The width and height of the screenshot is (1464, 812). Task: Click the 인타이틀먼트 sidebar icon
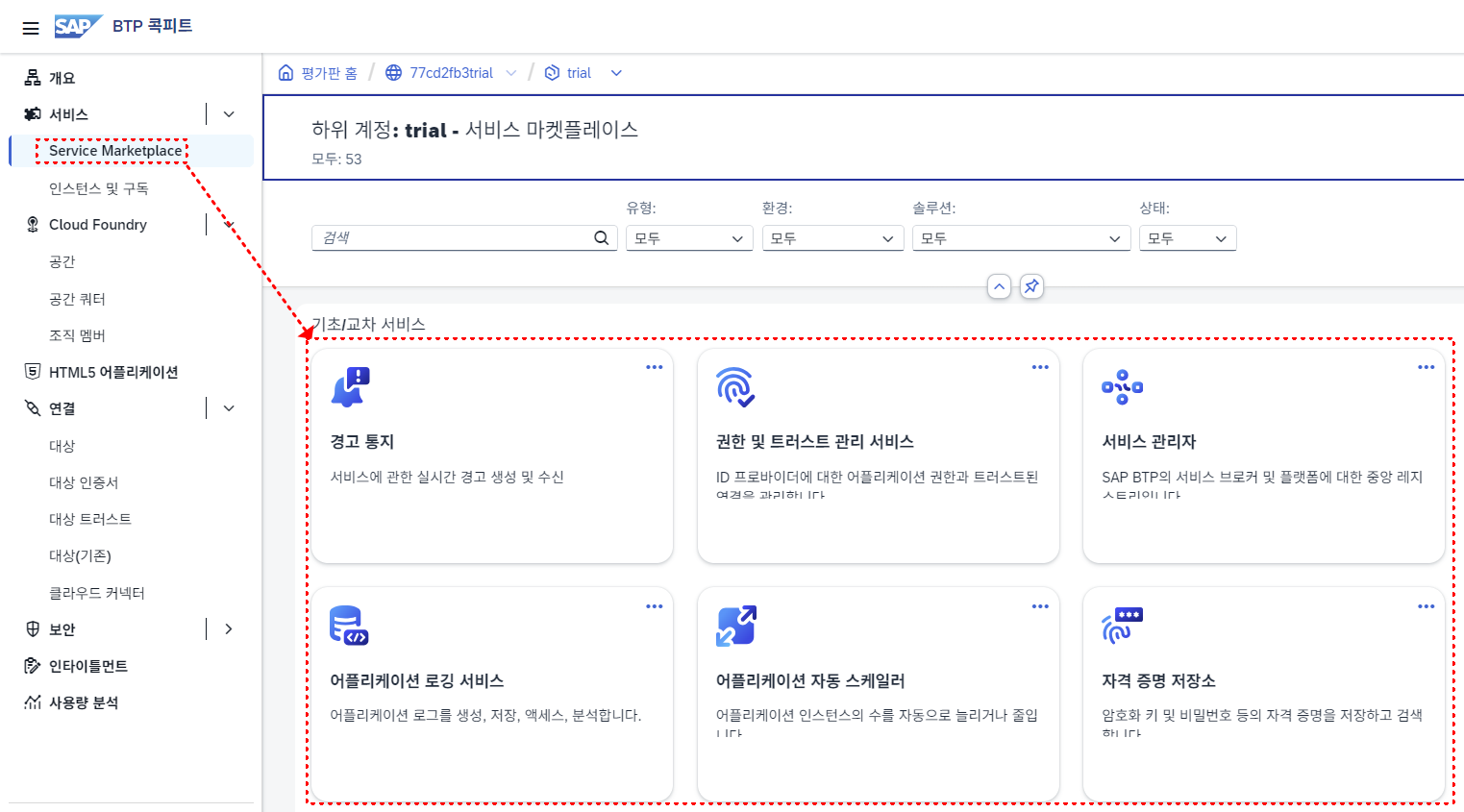(33, 666)
